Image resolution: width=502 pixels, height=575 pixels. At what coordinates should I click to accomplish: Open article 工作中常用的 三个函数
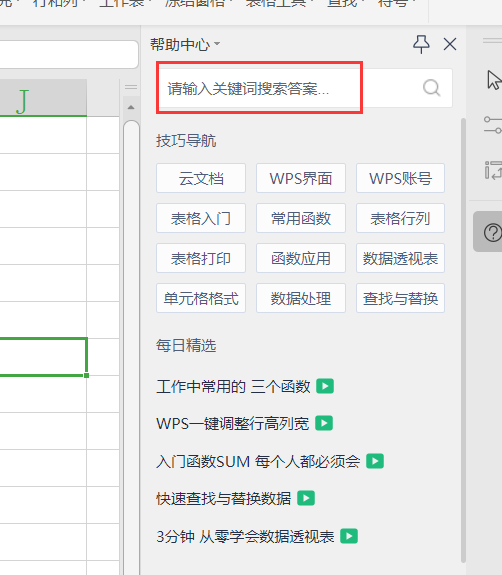point(233,387)
